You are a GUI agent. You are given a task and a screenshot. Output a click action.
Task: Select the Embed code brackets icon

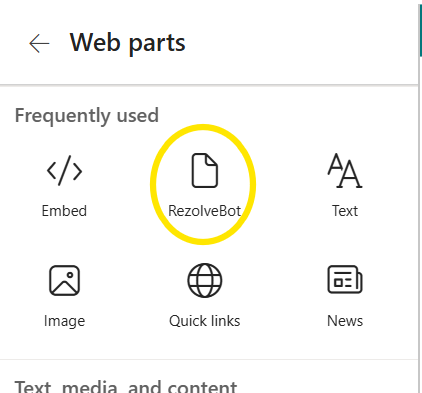64,170
